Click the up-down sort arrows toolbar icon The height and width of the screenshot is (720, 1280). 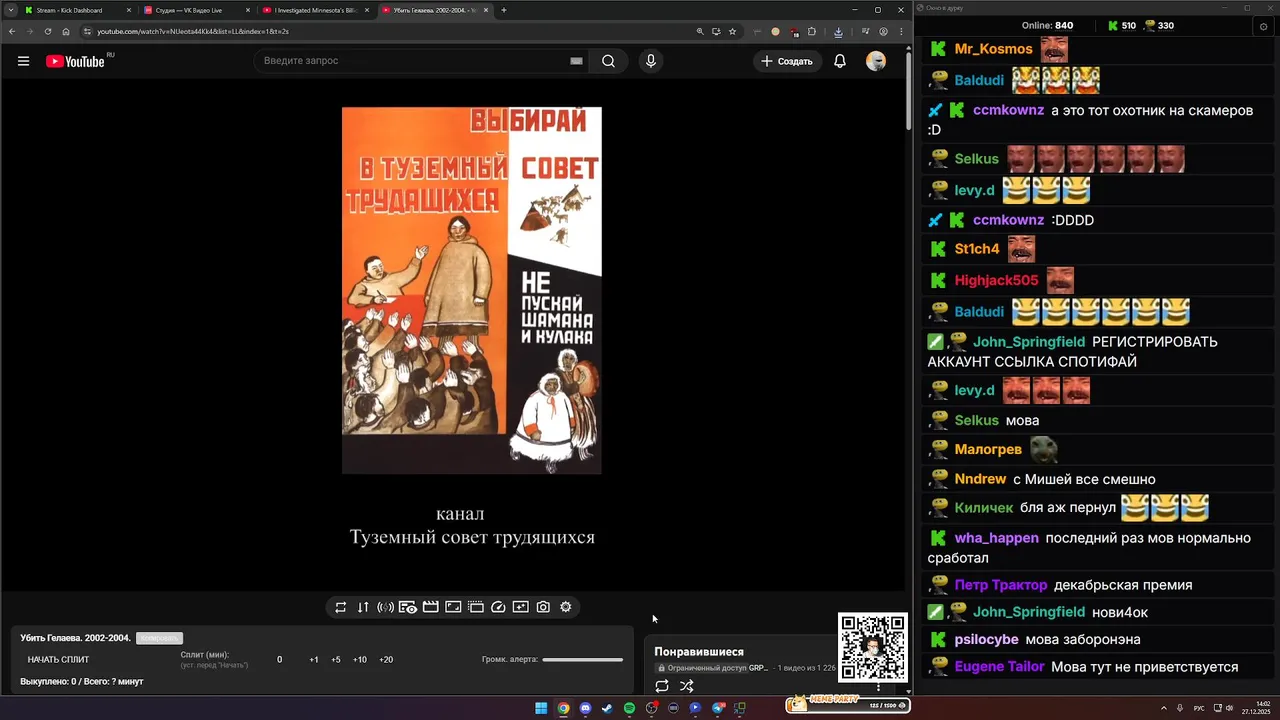(363, 607)
